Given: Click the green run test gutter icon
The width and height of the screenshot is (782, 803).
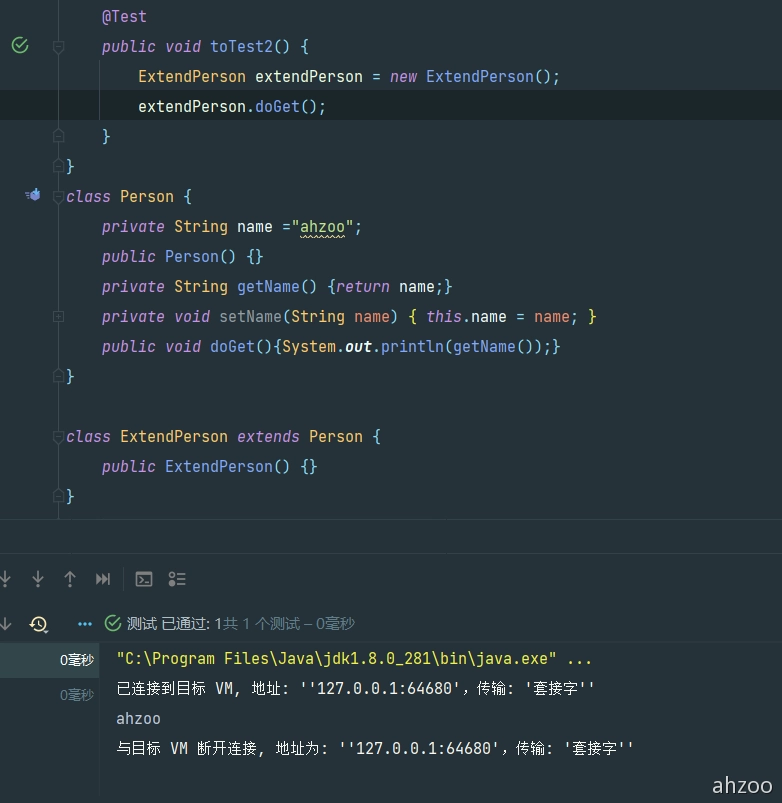Looking at the screenshot, I should pyautogui.click(x=20, y=46).
